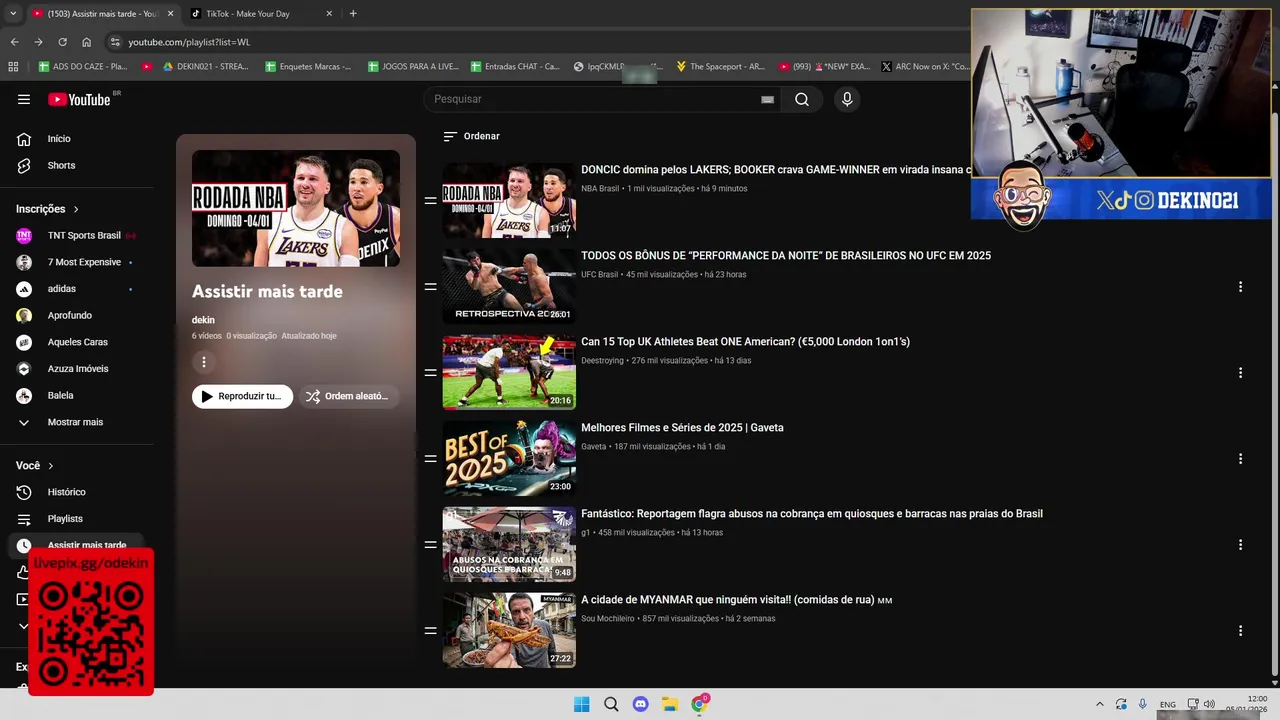The height and width of the screenshot is (720, 1280).
Task: Open Windows Start menu
Action: click(581, 704)
